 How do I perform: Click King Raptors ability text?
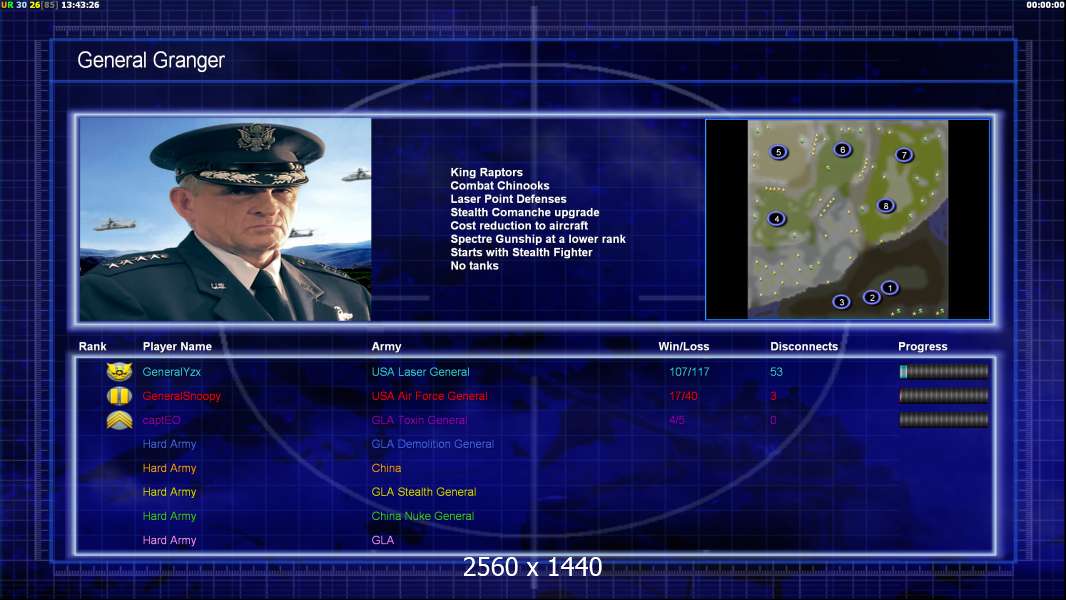[486, 173]
